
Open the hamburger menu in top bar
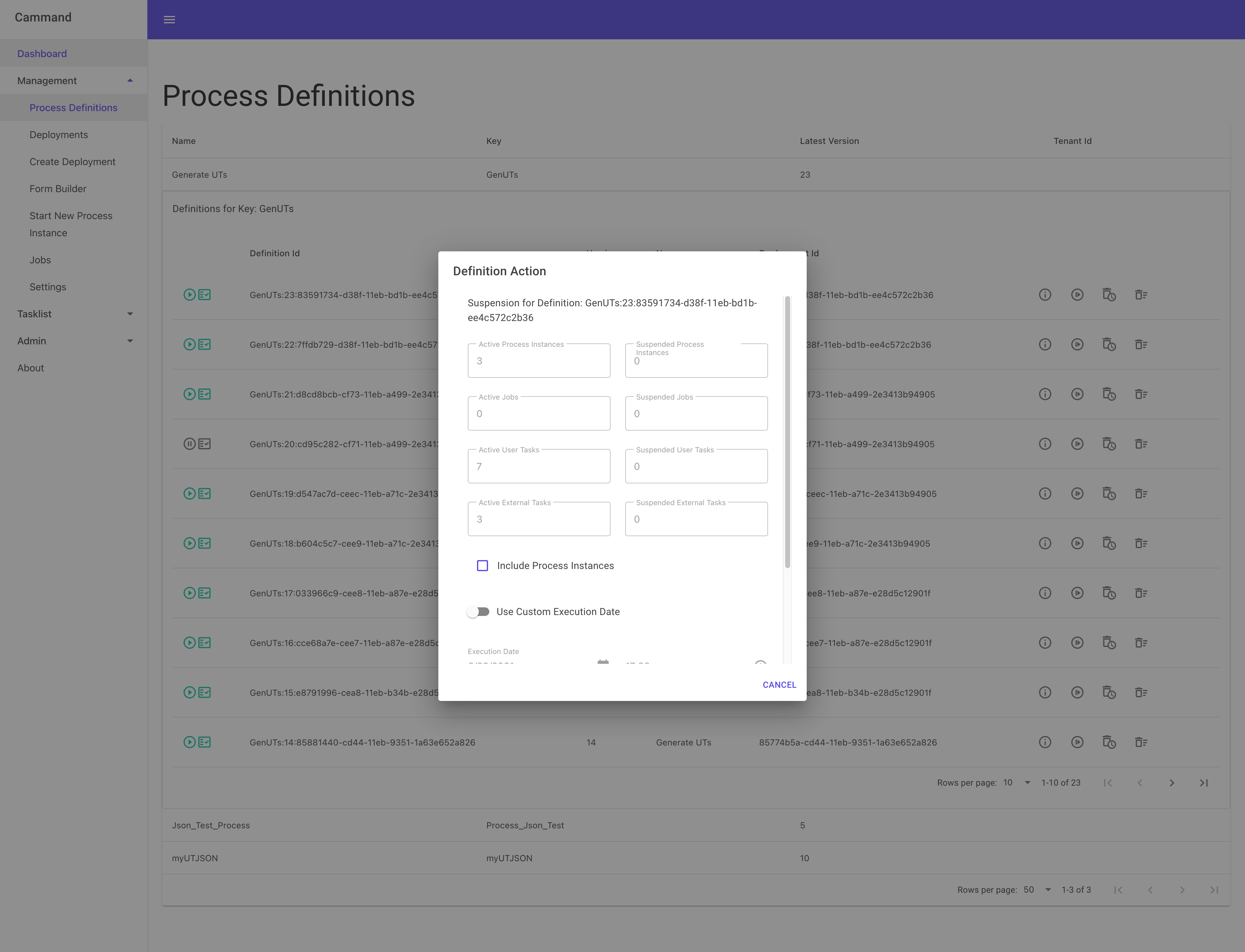pos(169,20)
